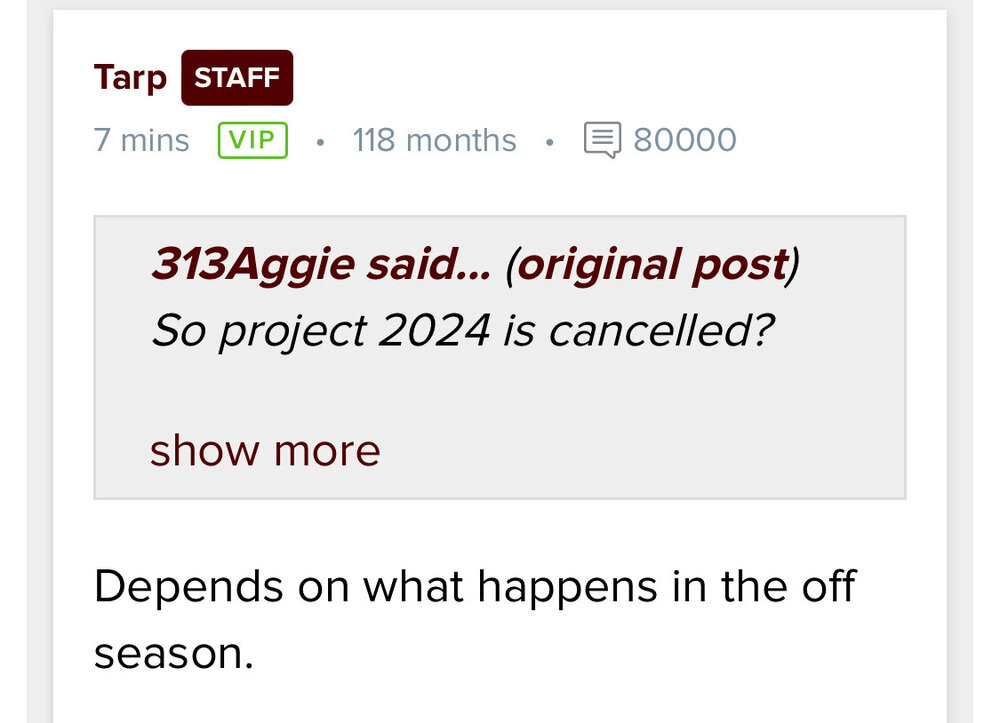Image resolution: width=1000 pixels, height=723 pixels.
Task: Click the word cancelled? in the quote
Action: 660,330
